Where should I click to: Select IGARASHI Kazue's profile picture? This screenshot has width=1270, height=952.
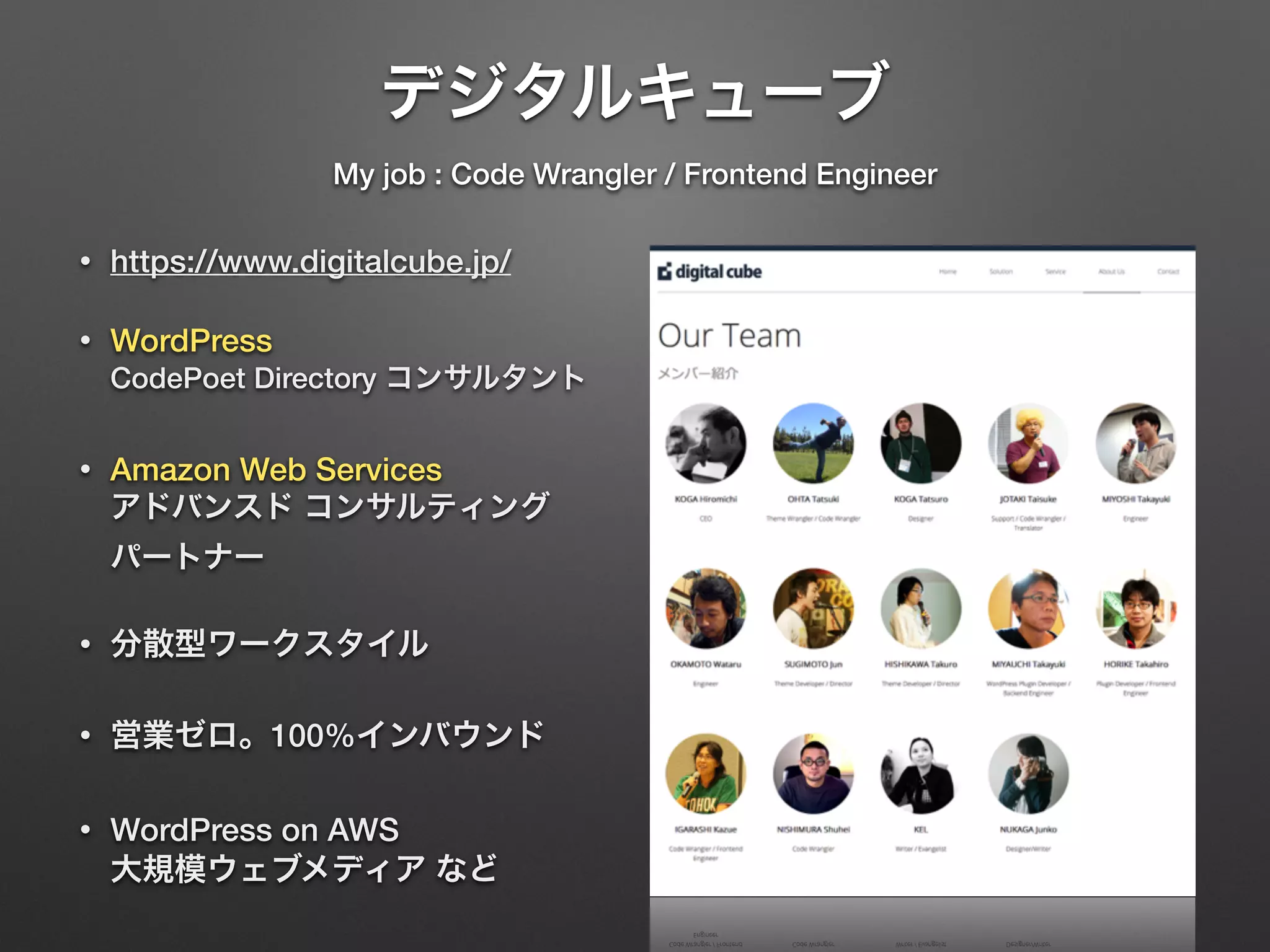coord(706,773)
